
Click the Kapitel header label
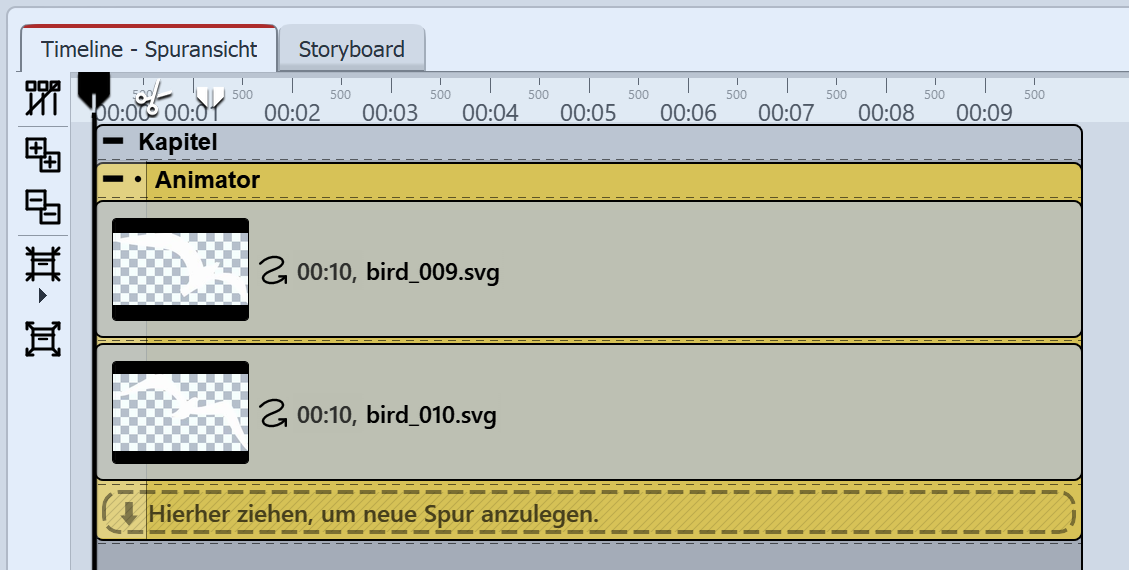click(178, 142)
